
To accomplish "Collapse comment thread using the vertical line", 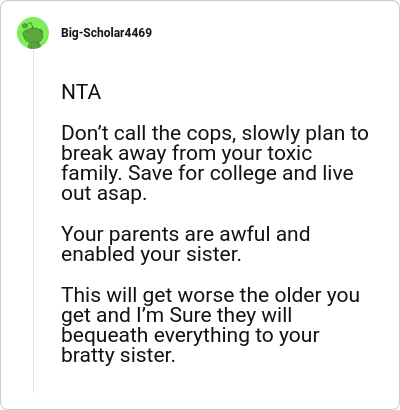I will click(33, 221).
